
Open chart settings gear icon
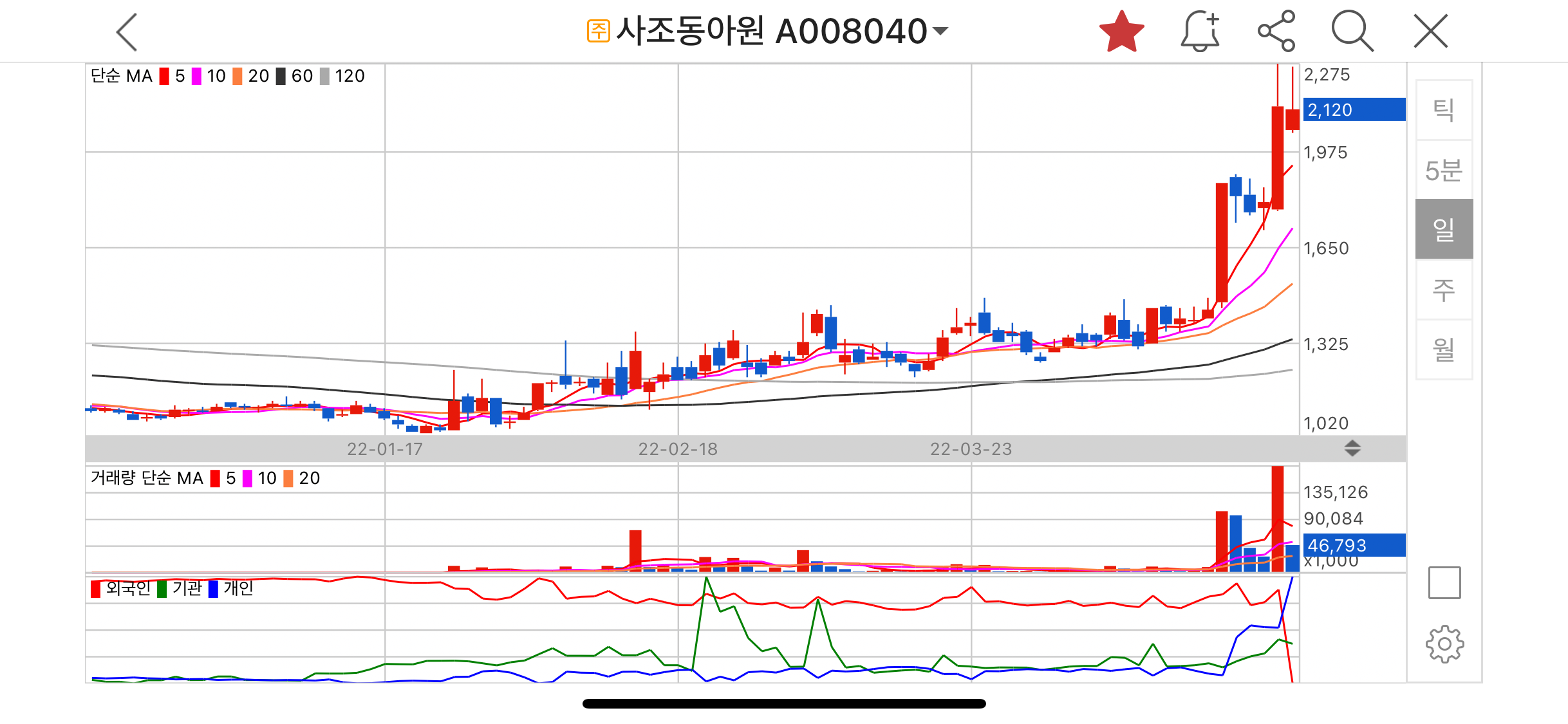point(1444,644)
